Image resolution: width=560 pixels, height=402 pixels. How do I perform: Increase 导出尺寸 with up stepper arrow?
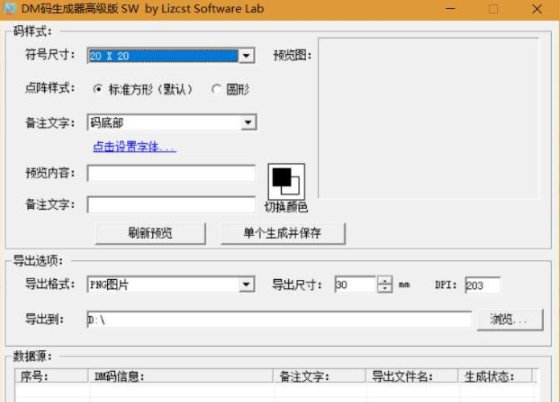[x=385, y=280]
